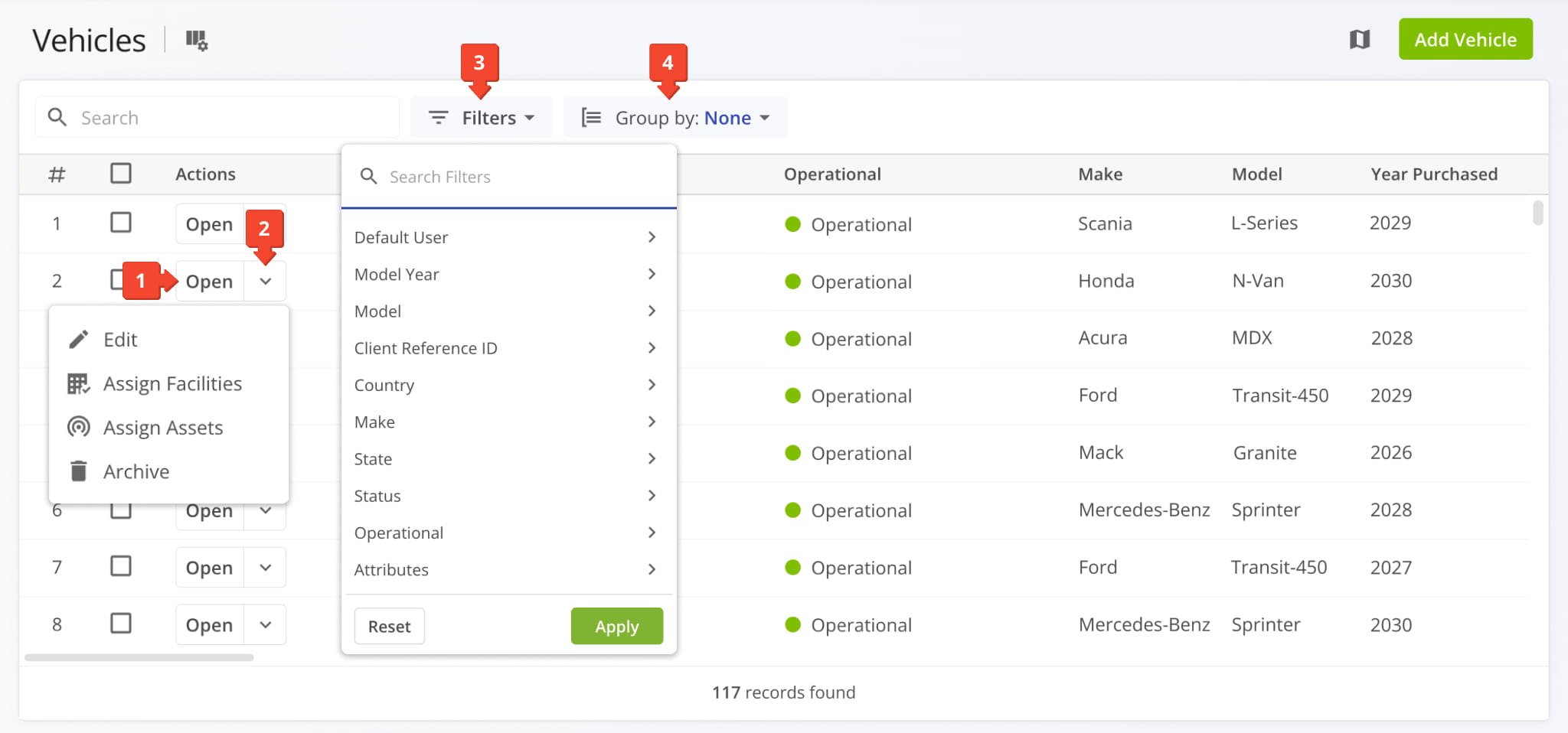Choose Assign Assets from the menu
1568x733 pixels.
pyautogui.click(x=168, y=427)
